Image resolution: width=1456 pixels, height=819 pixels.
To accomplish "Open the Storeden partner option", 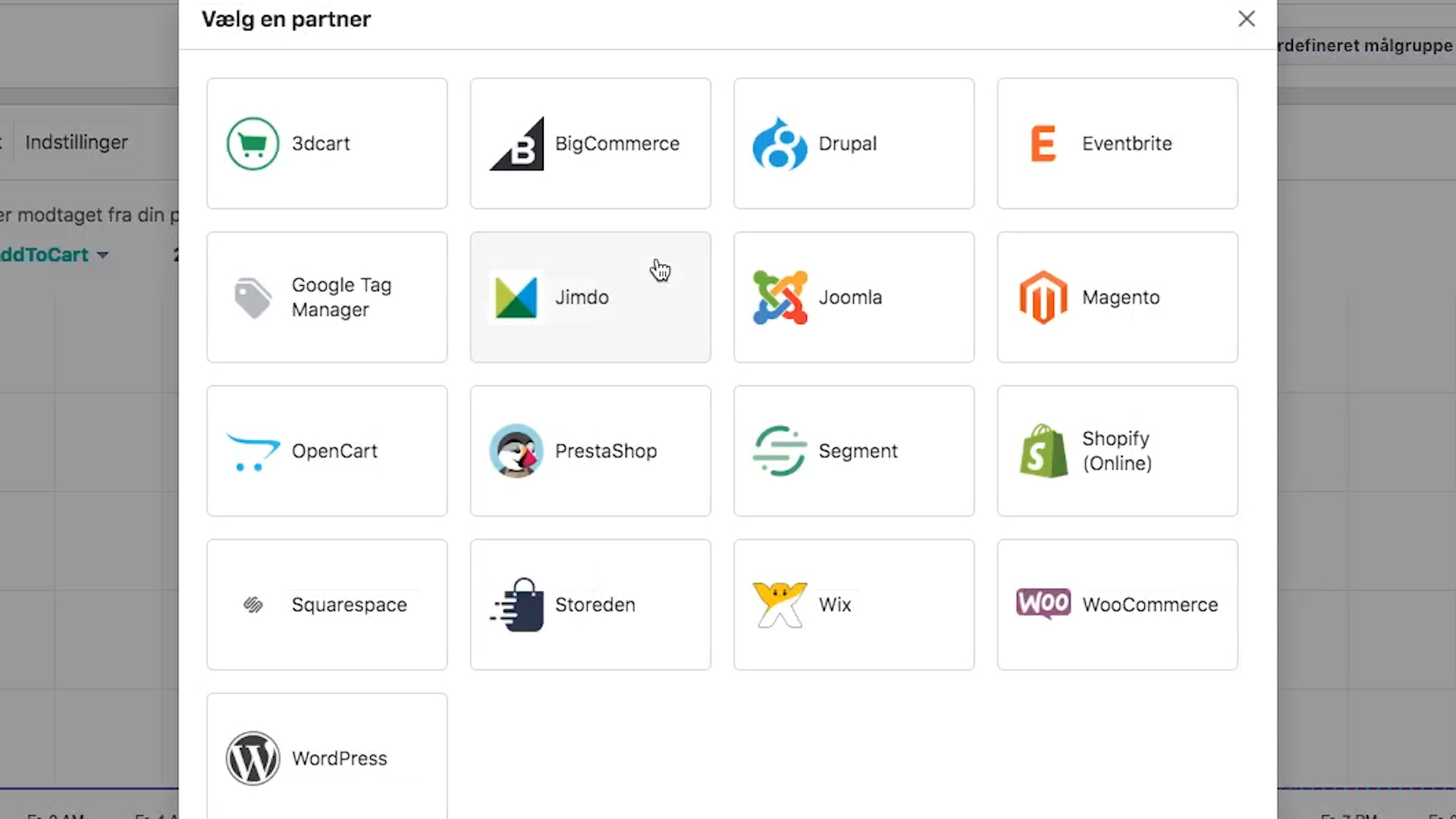I will 590,604.
